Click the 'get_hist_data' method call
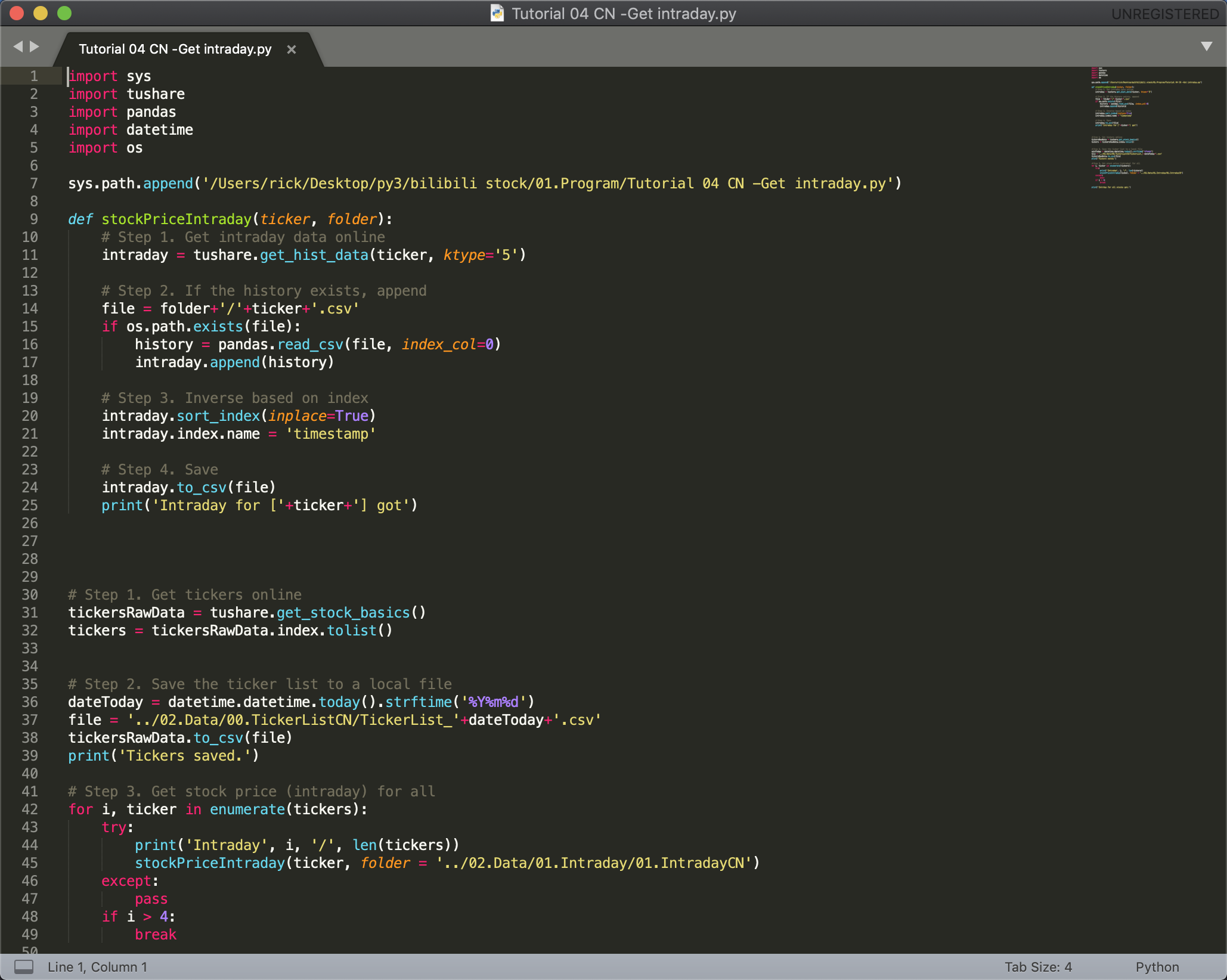The width and height of the screenshot is (1227, 980). 314,255
